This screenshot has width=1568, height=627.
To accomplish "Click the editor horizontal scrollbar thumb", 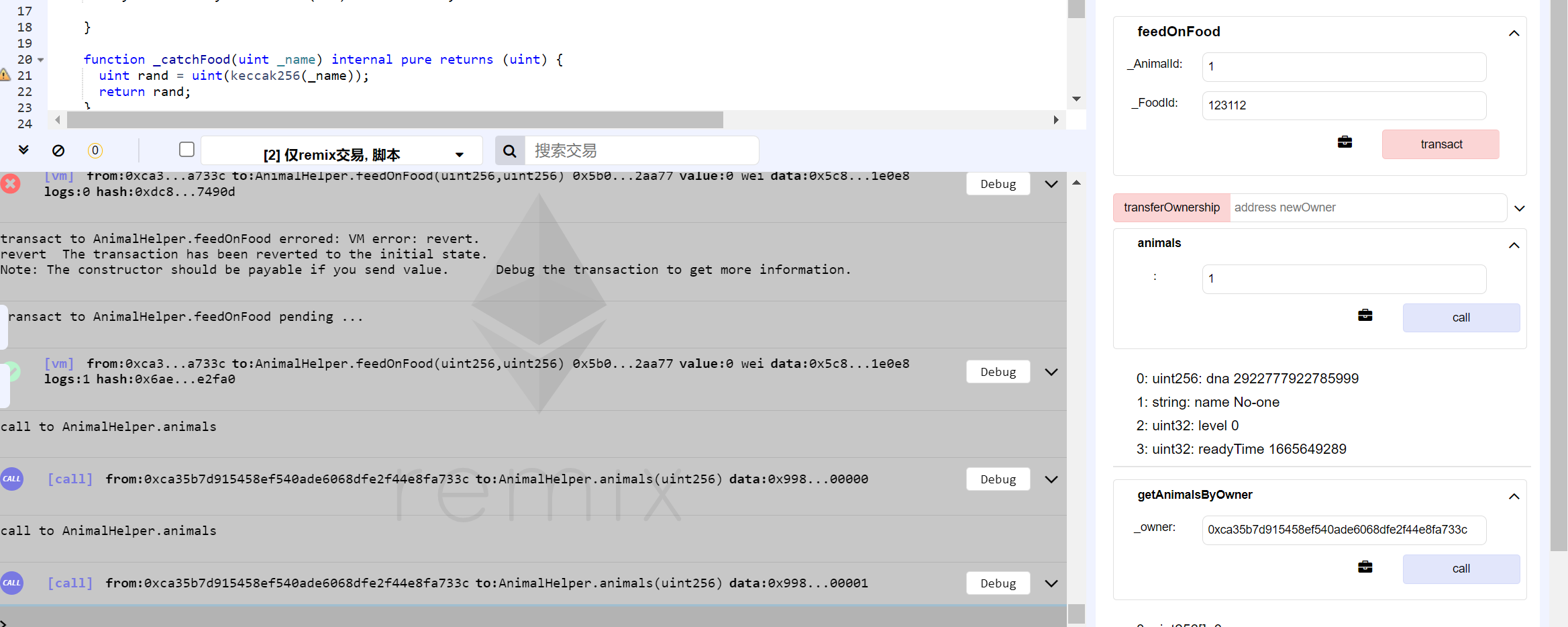I will click(x=395, y=119).
